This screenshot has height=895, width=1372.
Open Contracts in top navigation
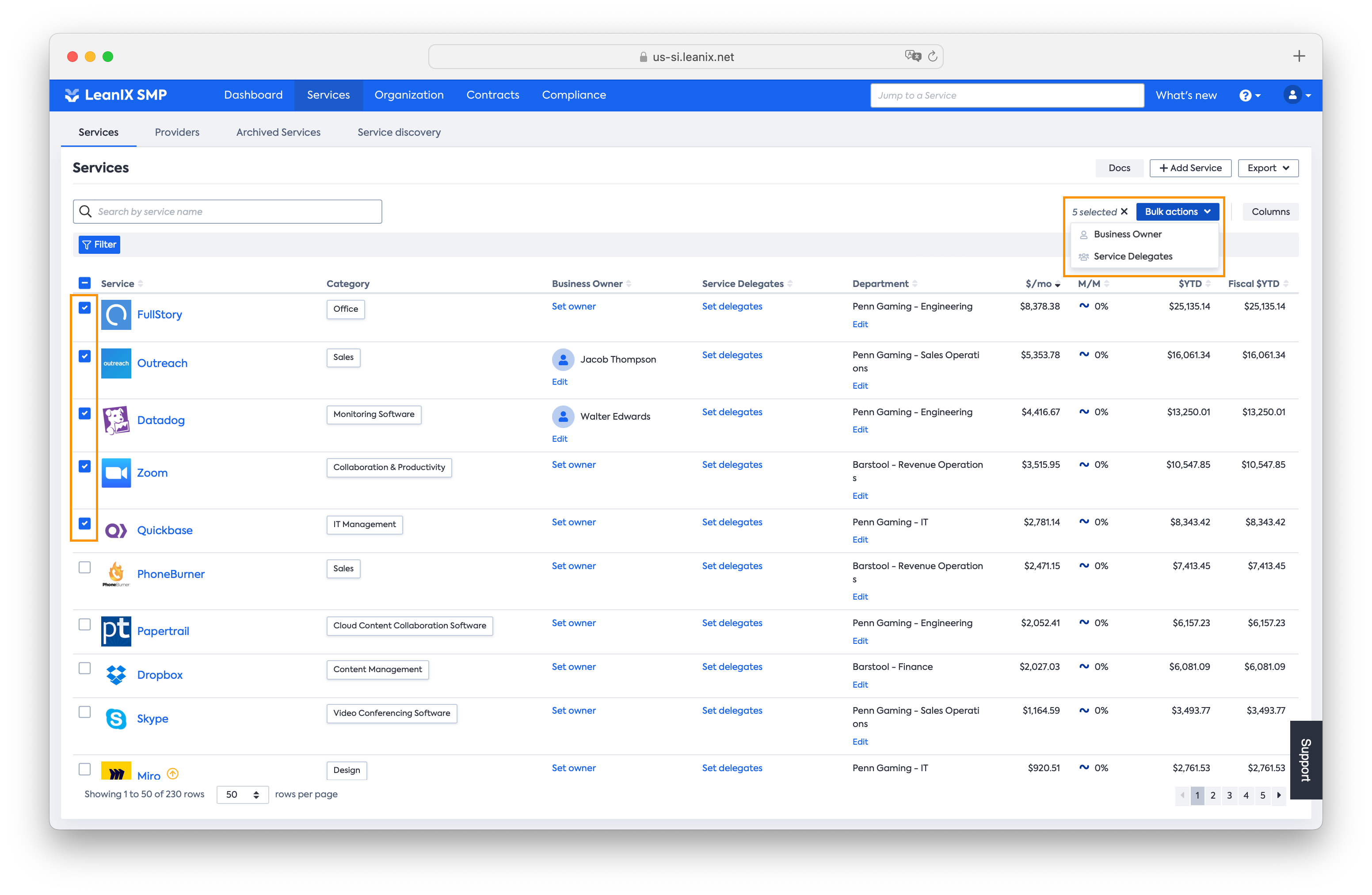click(x=492, y=95)
